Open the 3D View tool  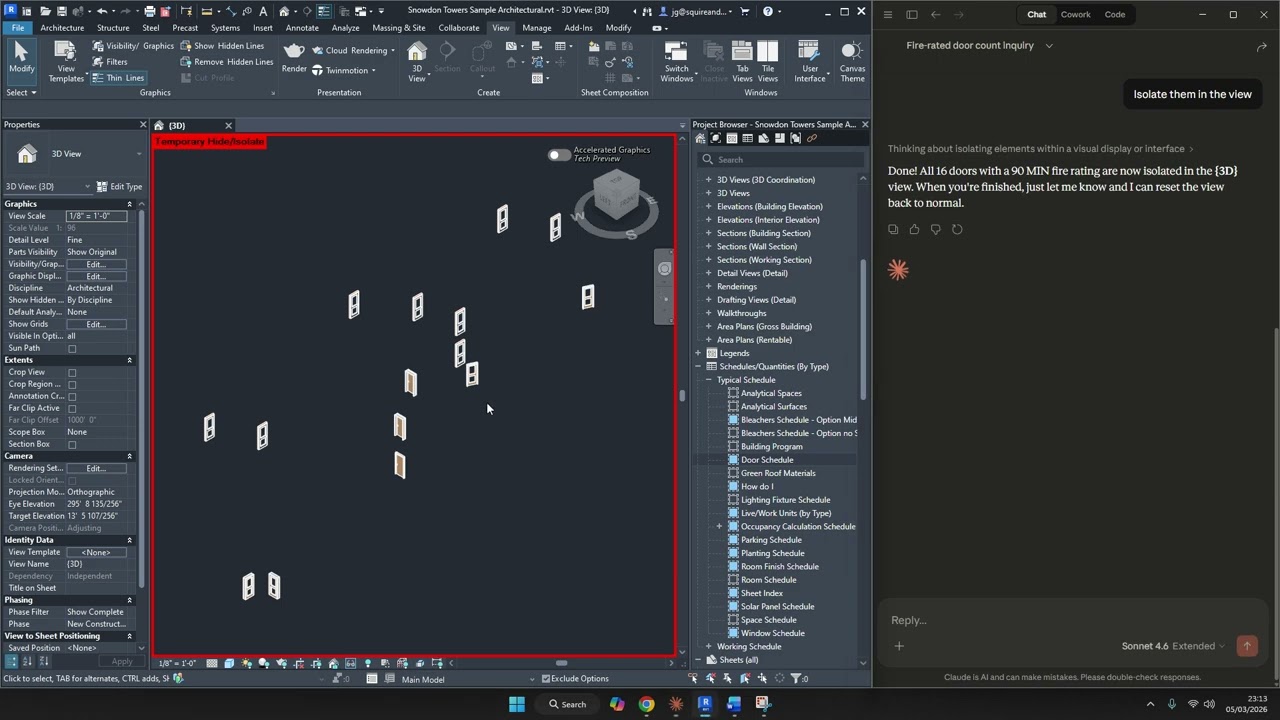click(x=417, y=61)
